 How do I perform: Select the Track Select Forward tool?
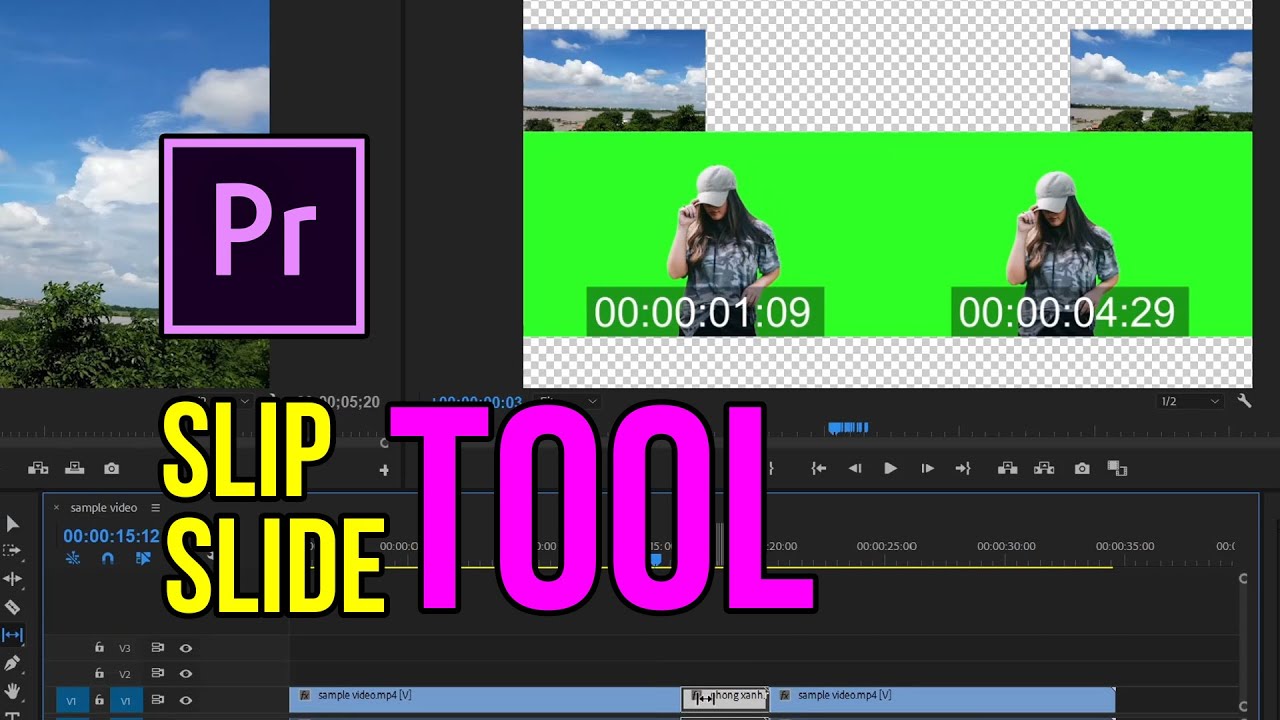(12, 551)
